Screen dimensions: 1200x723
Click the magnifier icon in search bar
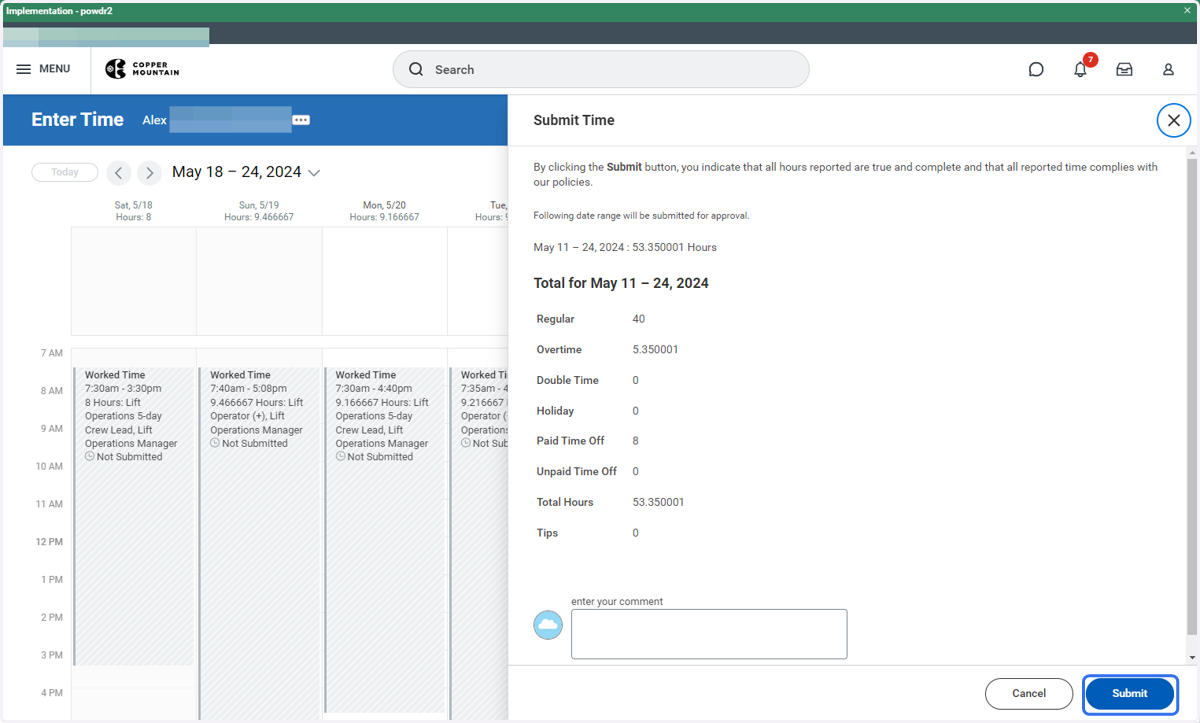pos(416,70)
